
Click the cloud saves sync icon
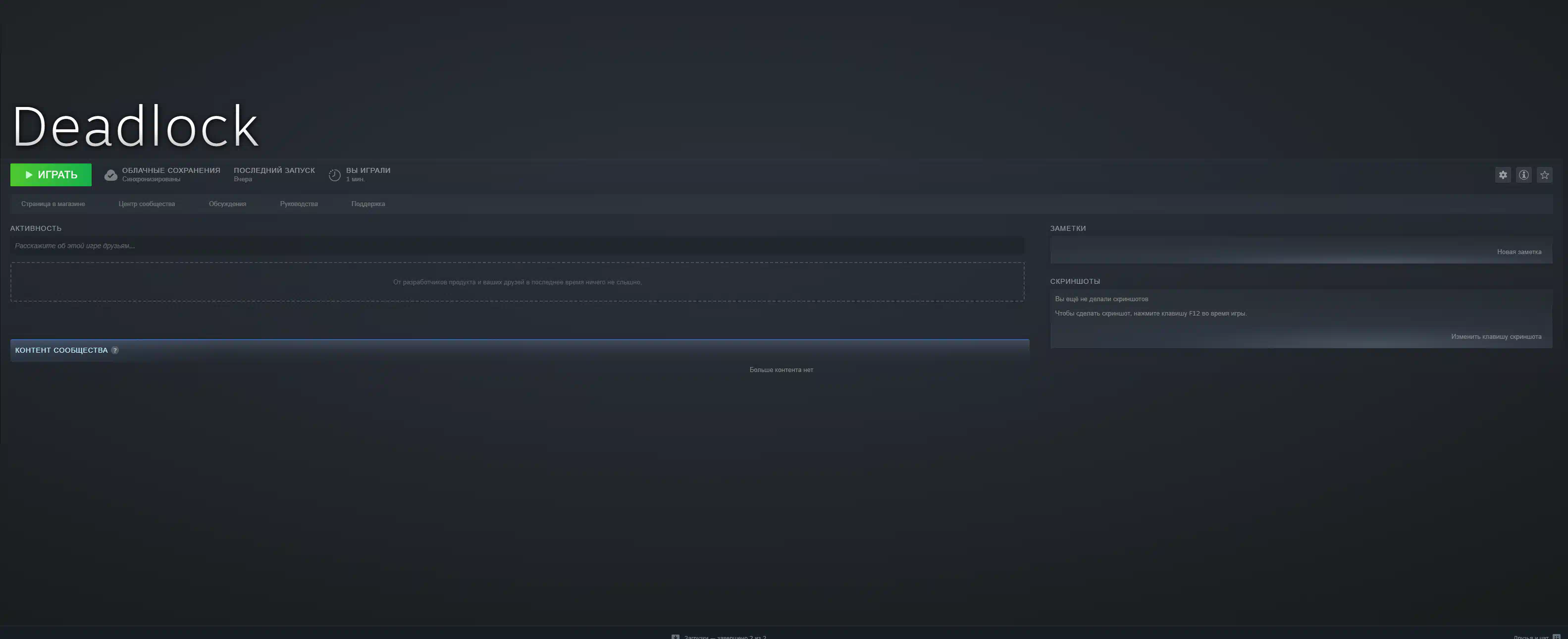tap(111, 175)
